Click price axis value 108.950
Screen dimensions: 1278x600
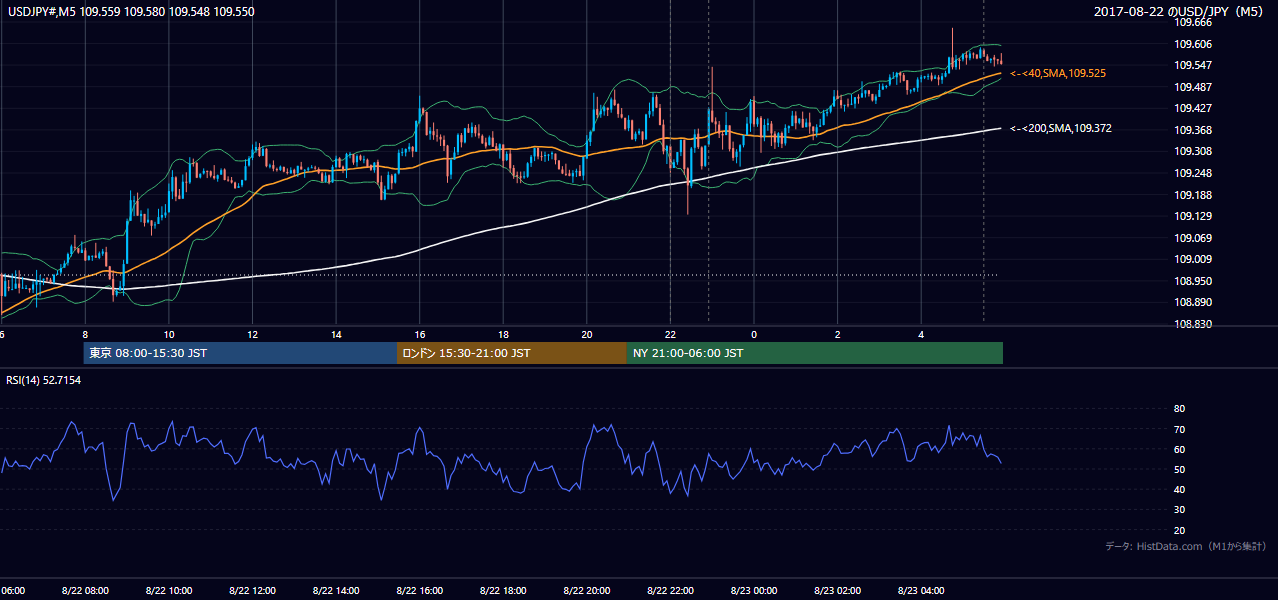click(1193, 282)
